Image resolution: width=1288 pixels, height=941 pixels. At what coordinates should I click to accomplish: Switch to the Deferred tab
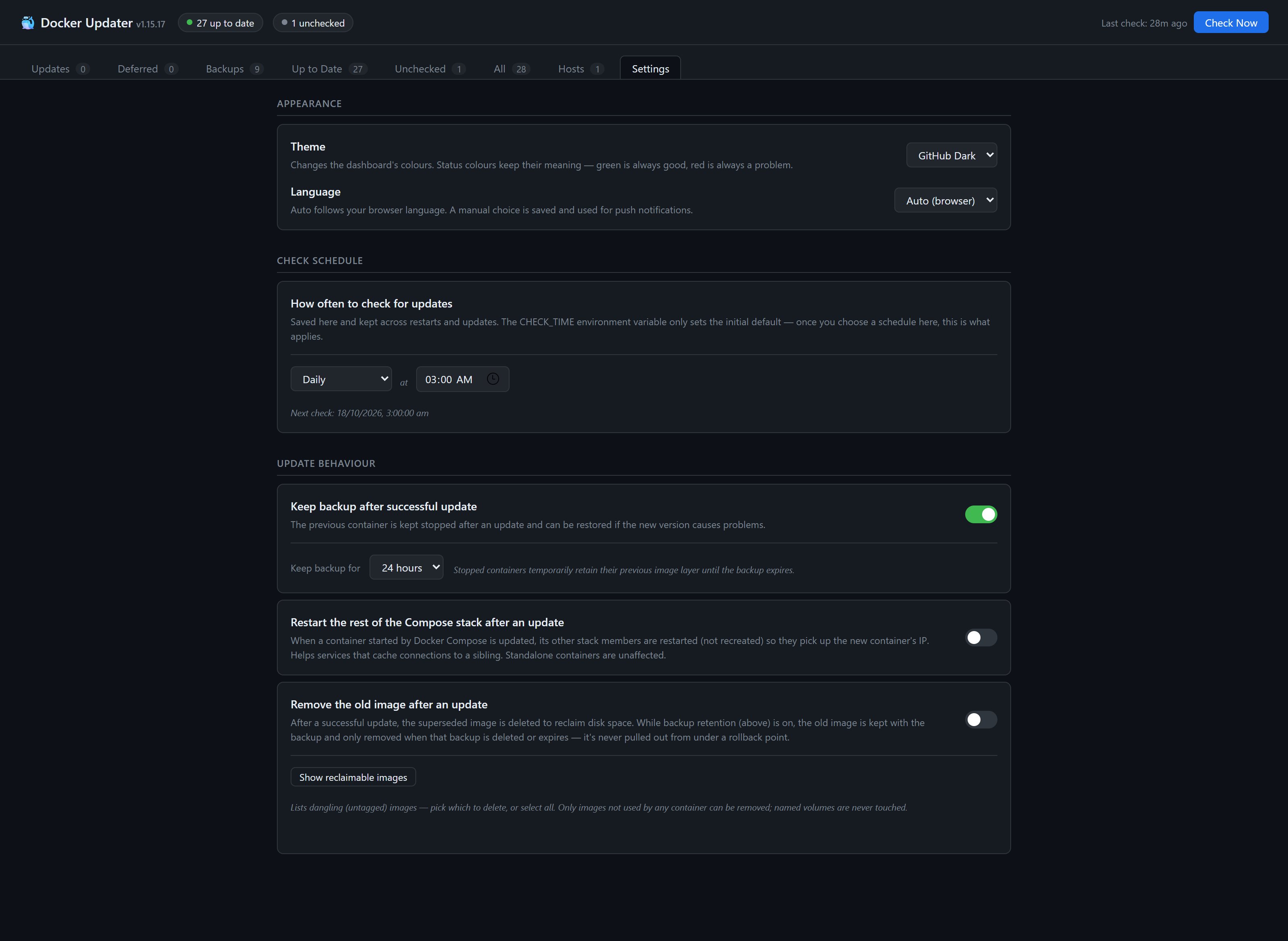148,68
